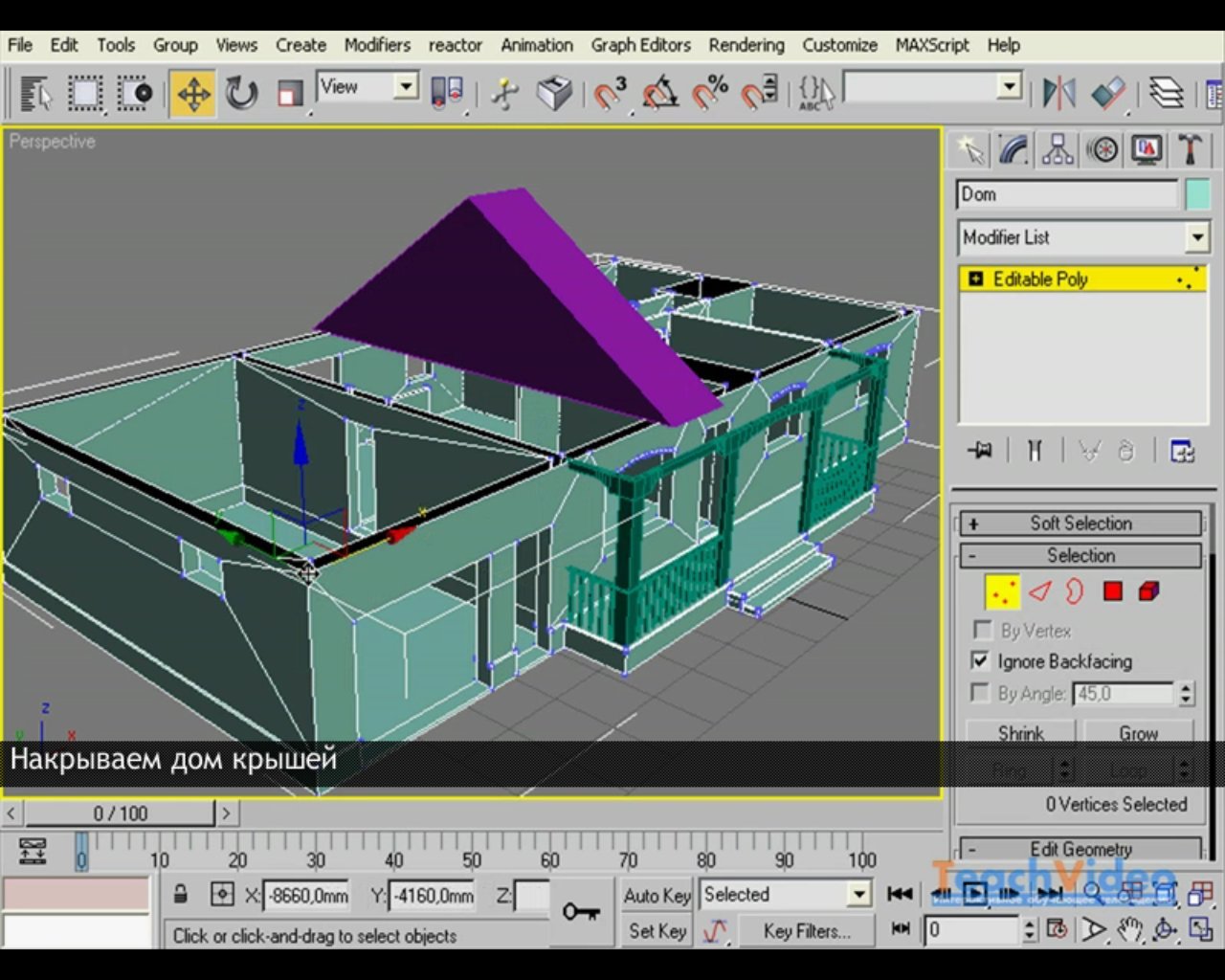1225x980 pixels.
Task: Expand the Editable Poly plus sign
Action: (x=975, y=279)
